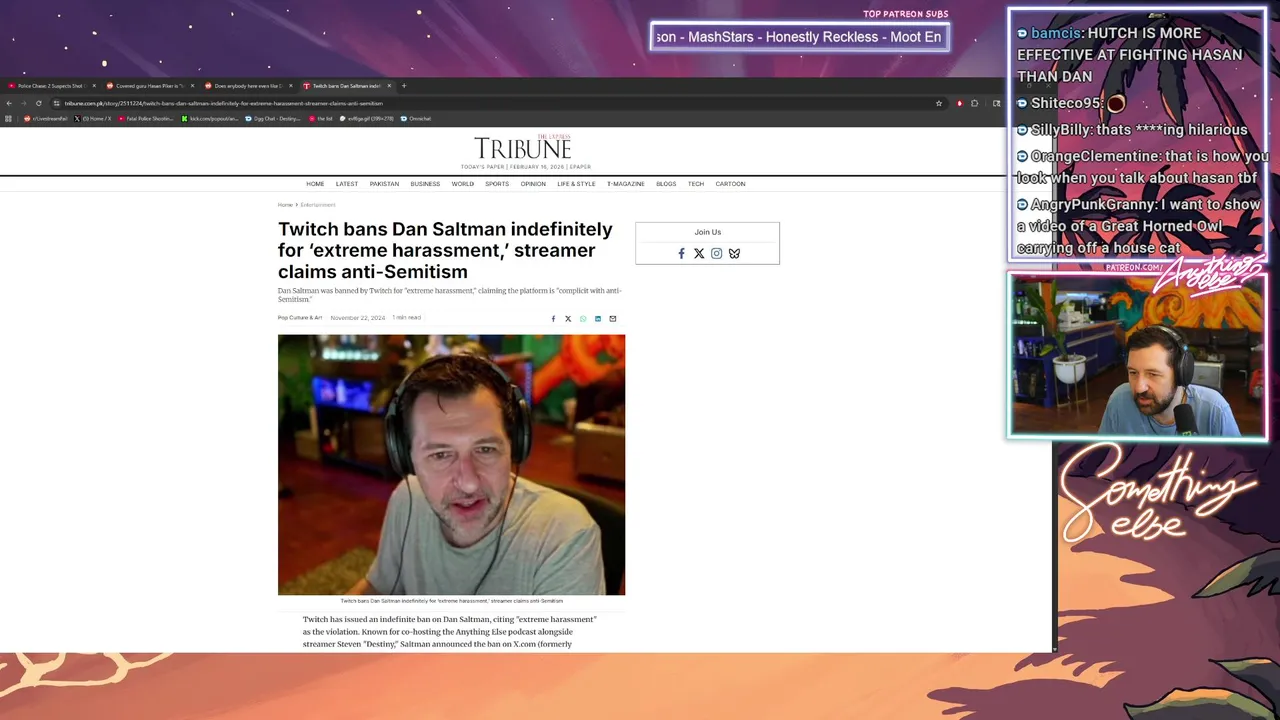The width and height of the screenshot is (1280, 720).
Task: Open kick.com popout bookmark
Action: [x=210, y=118]
